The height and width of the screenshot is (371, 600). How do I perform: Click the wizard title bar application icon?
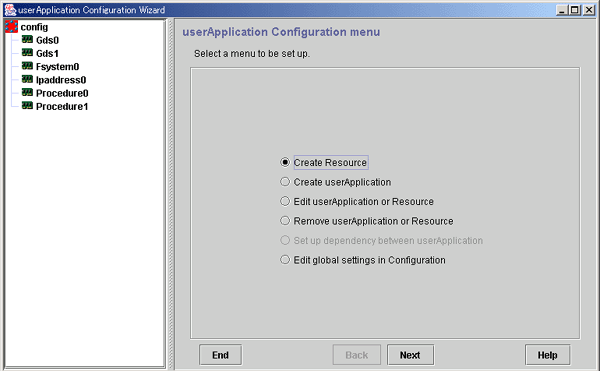click(x=10, y=10)
